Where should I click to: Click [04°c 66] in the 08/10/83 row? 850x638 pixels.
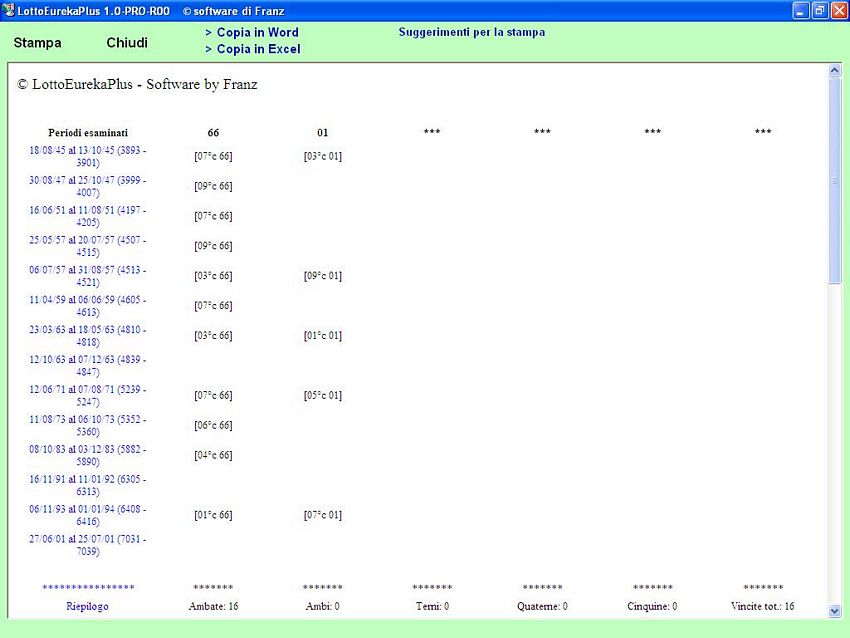coord(214,455)
